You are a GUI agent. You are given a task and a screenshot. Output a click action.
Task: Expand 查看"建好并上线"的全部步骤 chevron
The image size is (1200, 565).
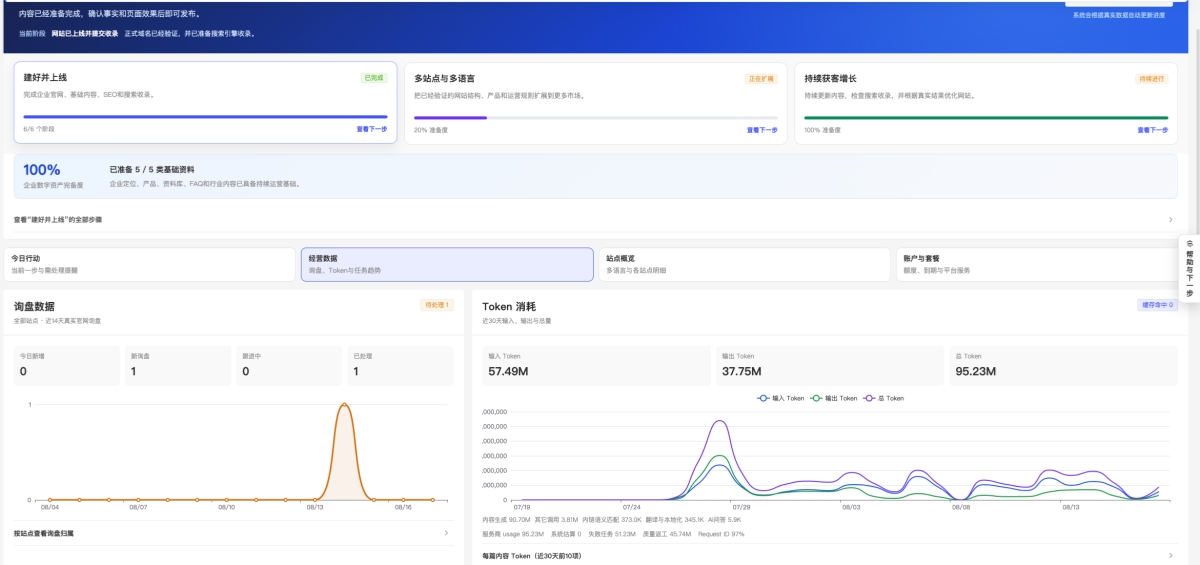click(x=1171, y=219)
